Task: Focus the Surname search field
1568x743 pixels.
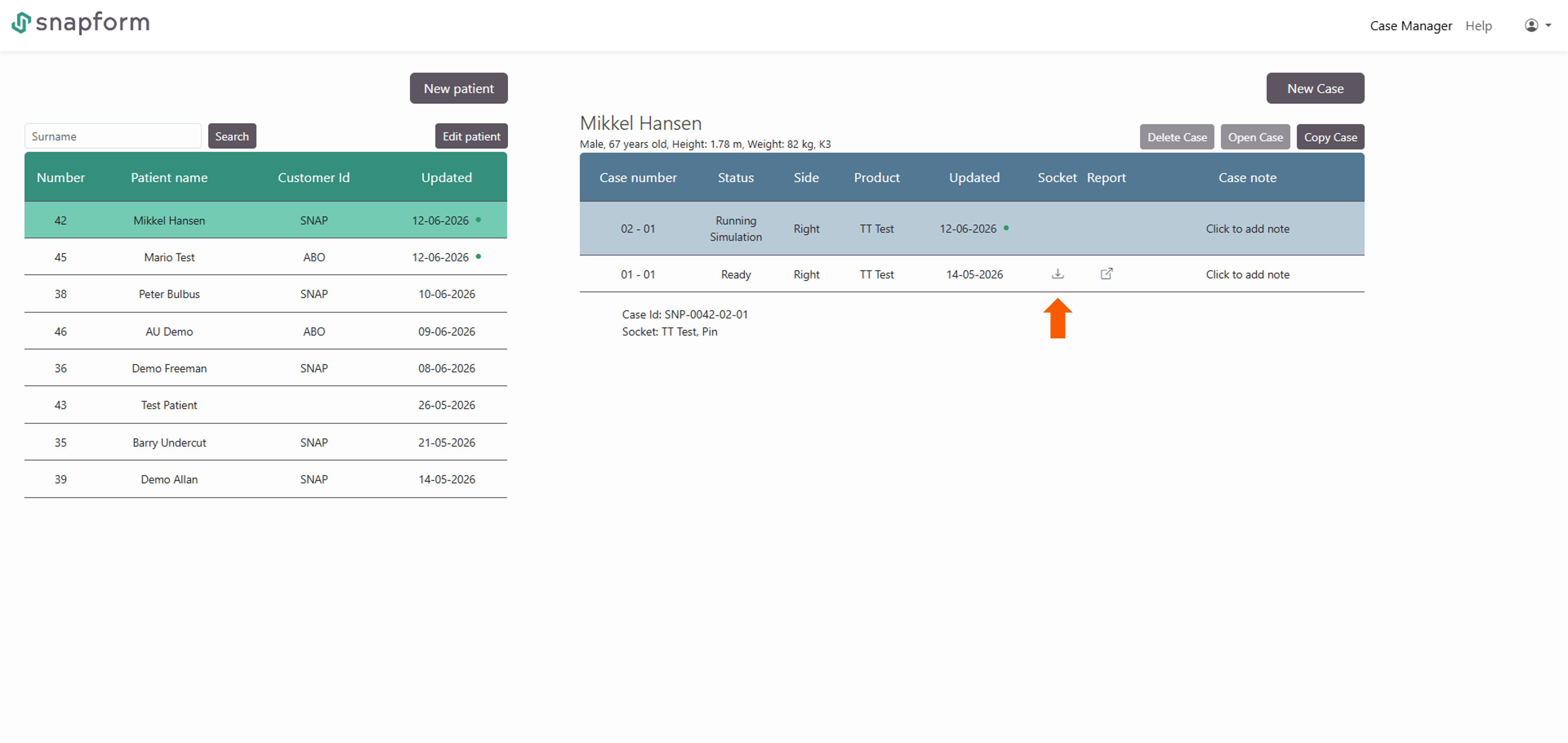Action: tap(113, 136)
